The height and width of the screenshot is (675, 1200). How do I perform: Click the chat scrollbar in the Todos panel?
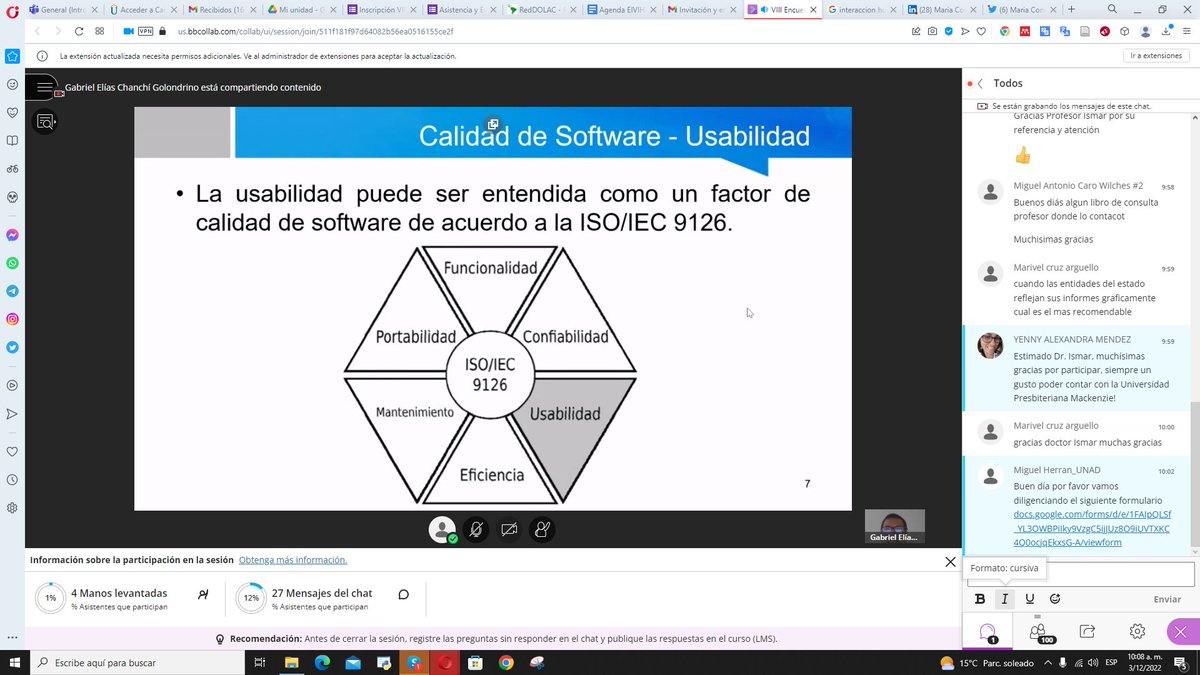pos(1195,475)
